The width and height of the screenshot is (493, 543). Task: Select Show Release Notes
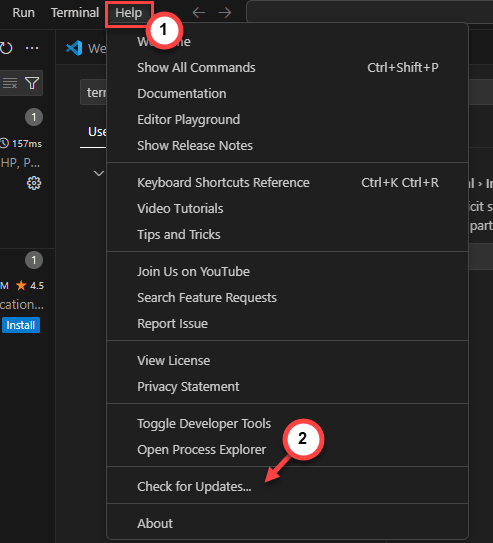[x=287, y=145]
